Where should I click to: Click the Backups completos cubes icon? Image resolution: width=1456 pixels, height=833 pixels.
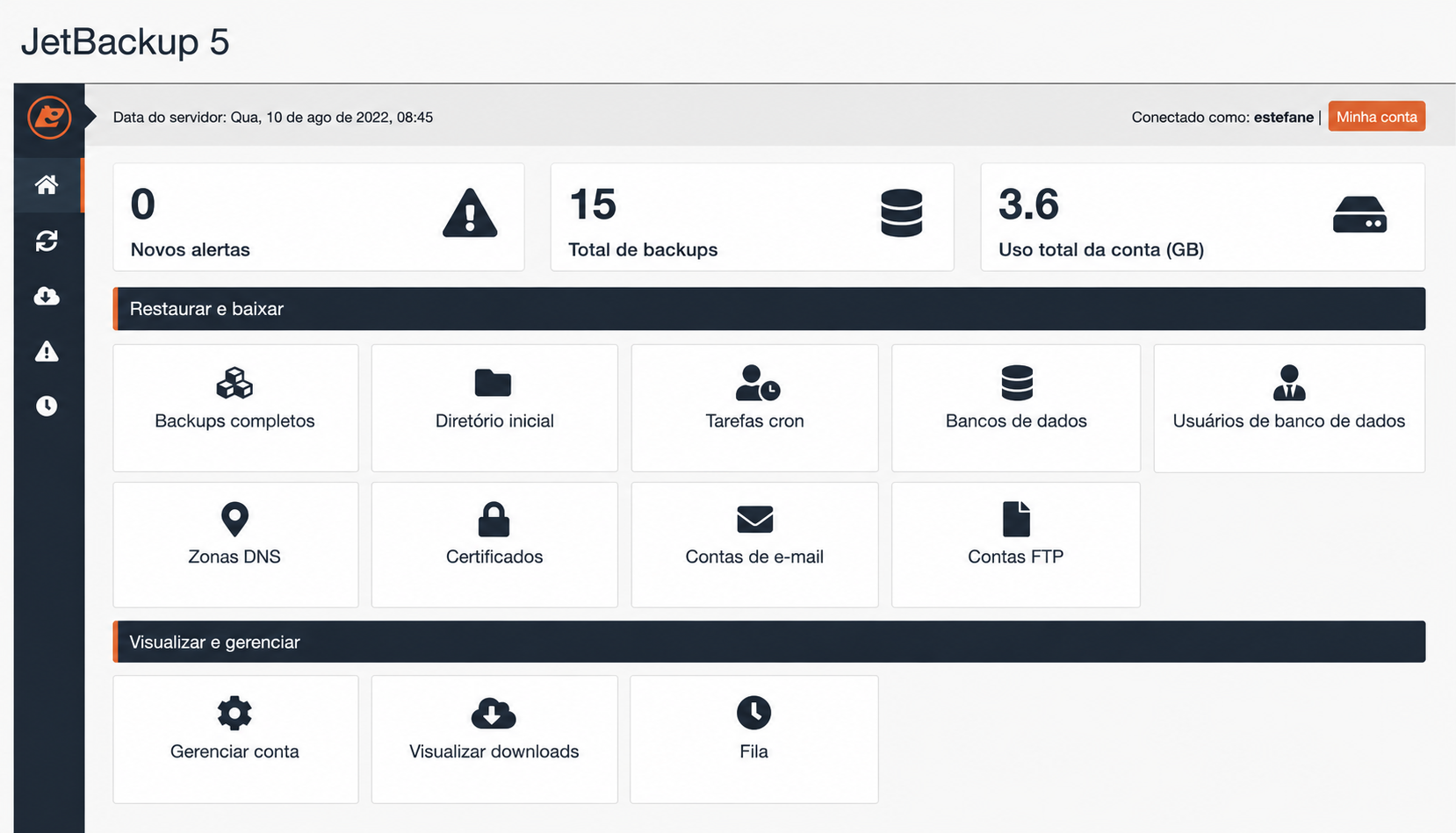[x=234, y=383]
